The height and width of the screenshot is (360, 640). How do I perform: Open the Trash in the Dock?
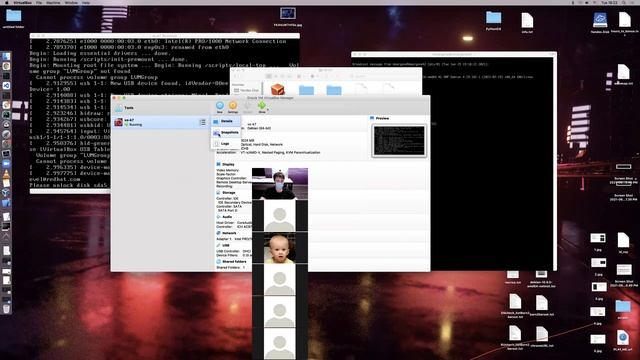coord(6,309)
